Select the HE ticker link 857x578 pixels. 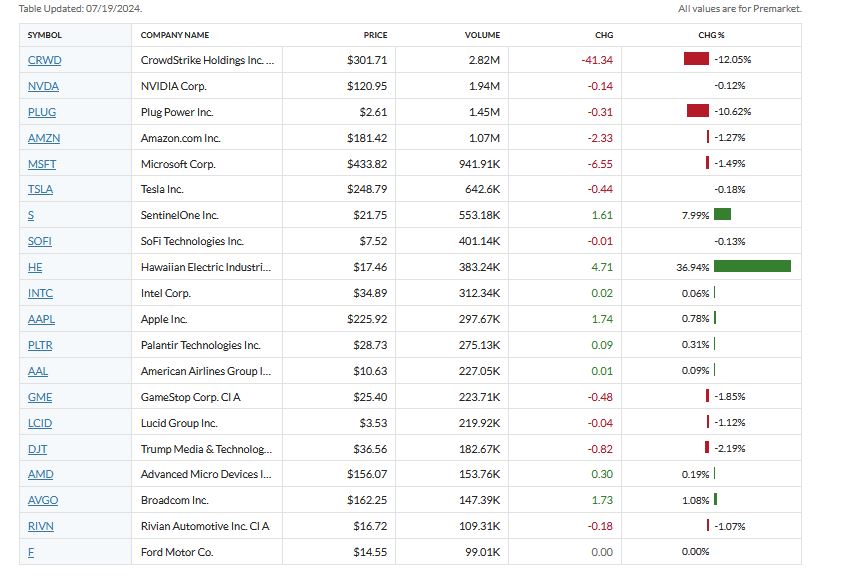[x=35, y=267]
